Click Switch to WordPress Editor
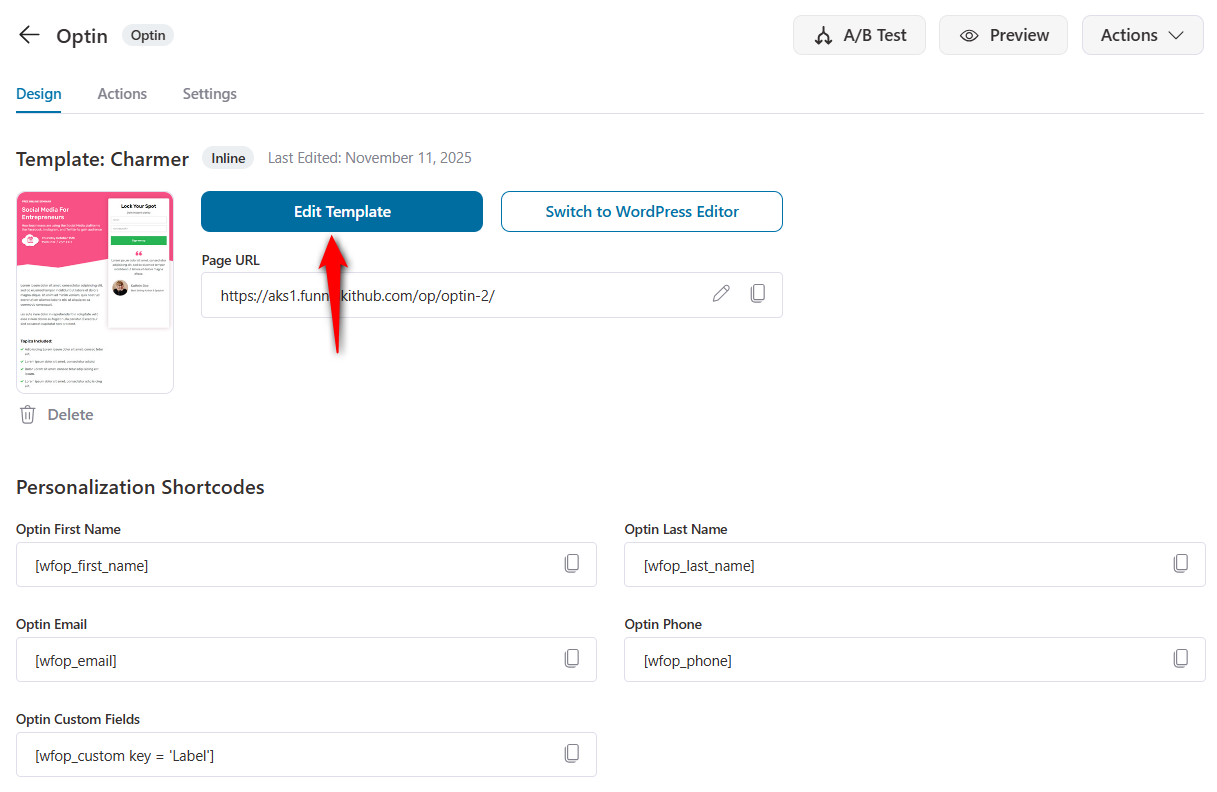The image size is (1217, 792). tap(641, 211)
